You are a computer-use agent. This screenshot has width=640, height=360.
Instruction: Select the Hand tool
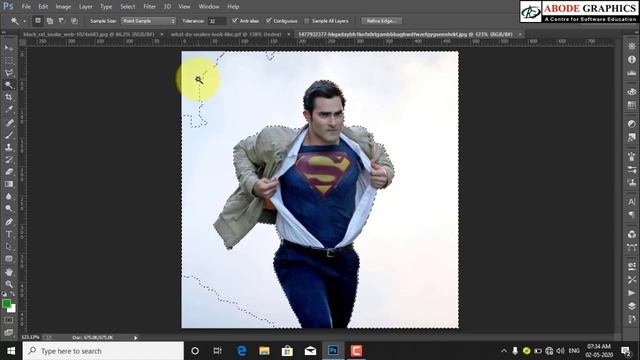[x=9, y=271]
